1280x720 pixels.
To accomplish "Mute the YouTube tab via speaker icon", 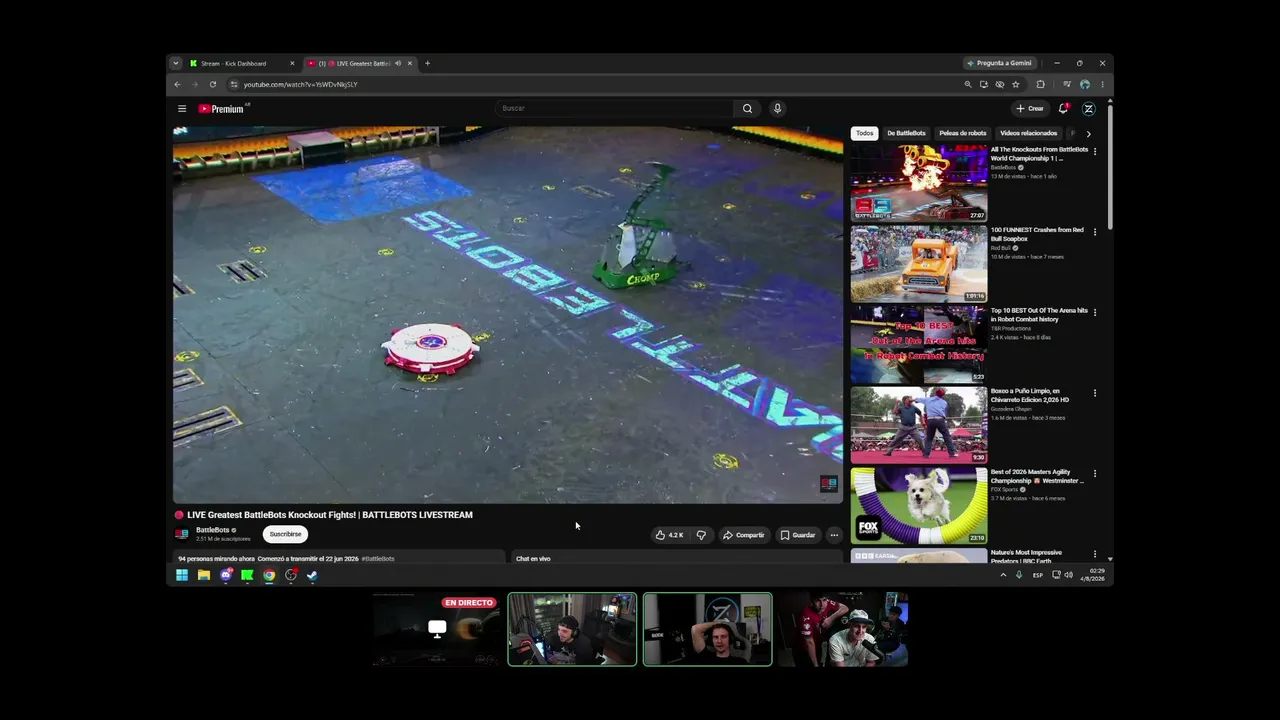I will click(x=398, y=63).
